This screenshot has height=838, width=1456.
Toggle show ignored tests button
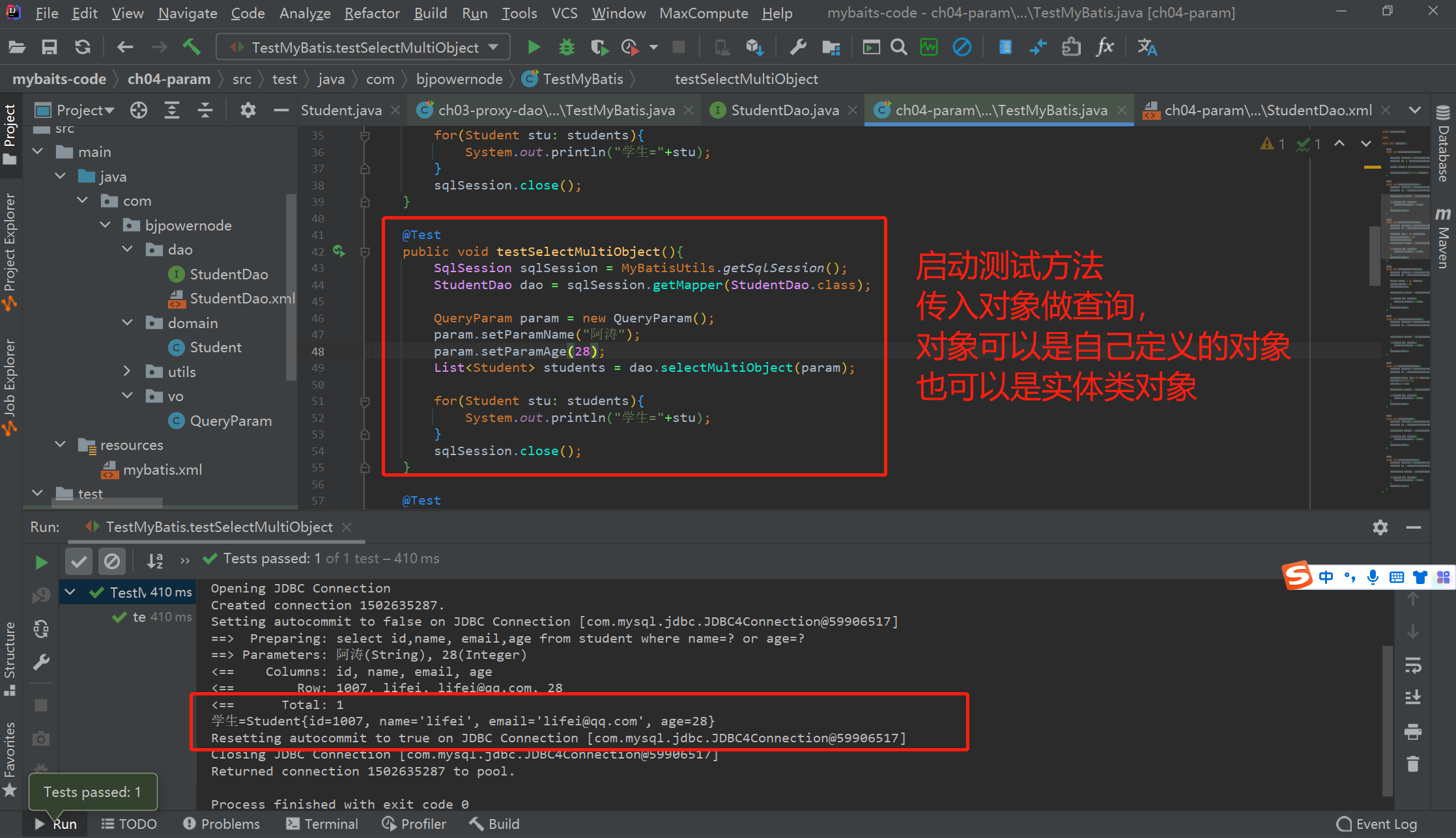112,561
